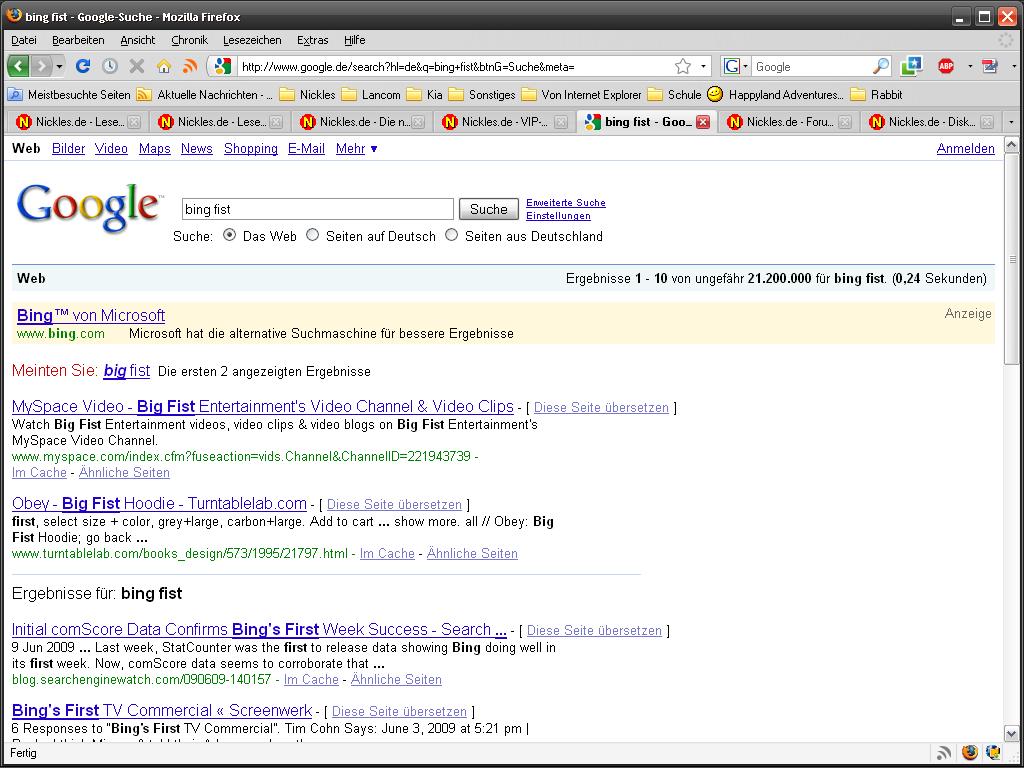Open the back/forward history dropdown arrow
The height and width of the screenshot is (768, 1024).
(59, 67)
